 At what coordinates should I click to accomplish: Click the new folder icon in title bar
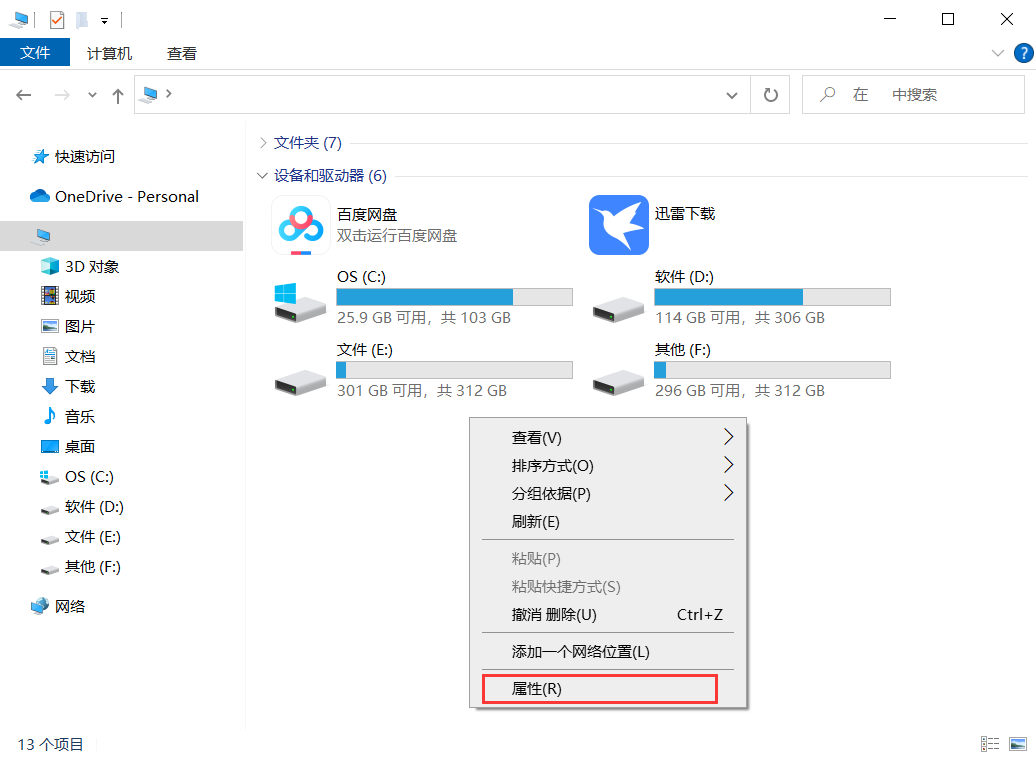83,20
